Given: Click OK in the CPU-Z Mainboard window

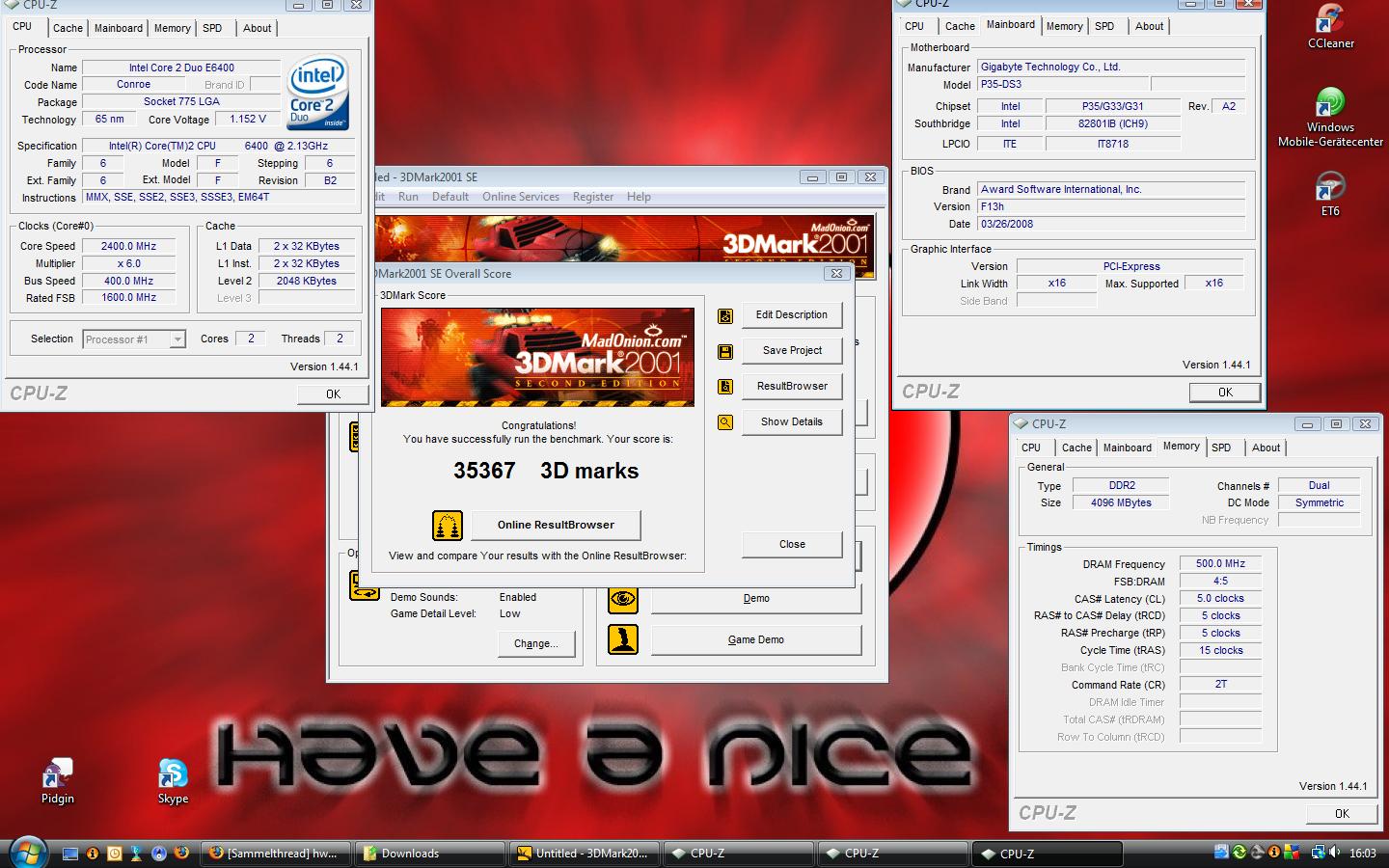Looking at the screenshot, I should click(1225, 393).
